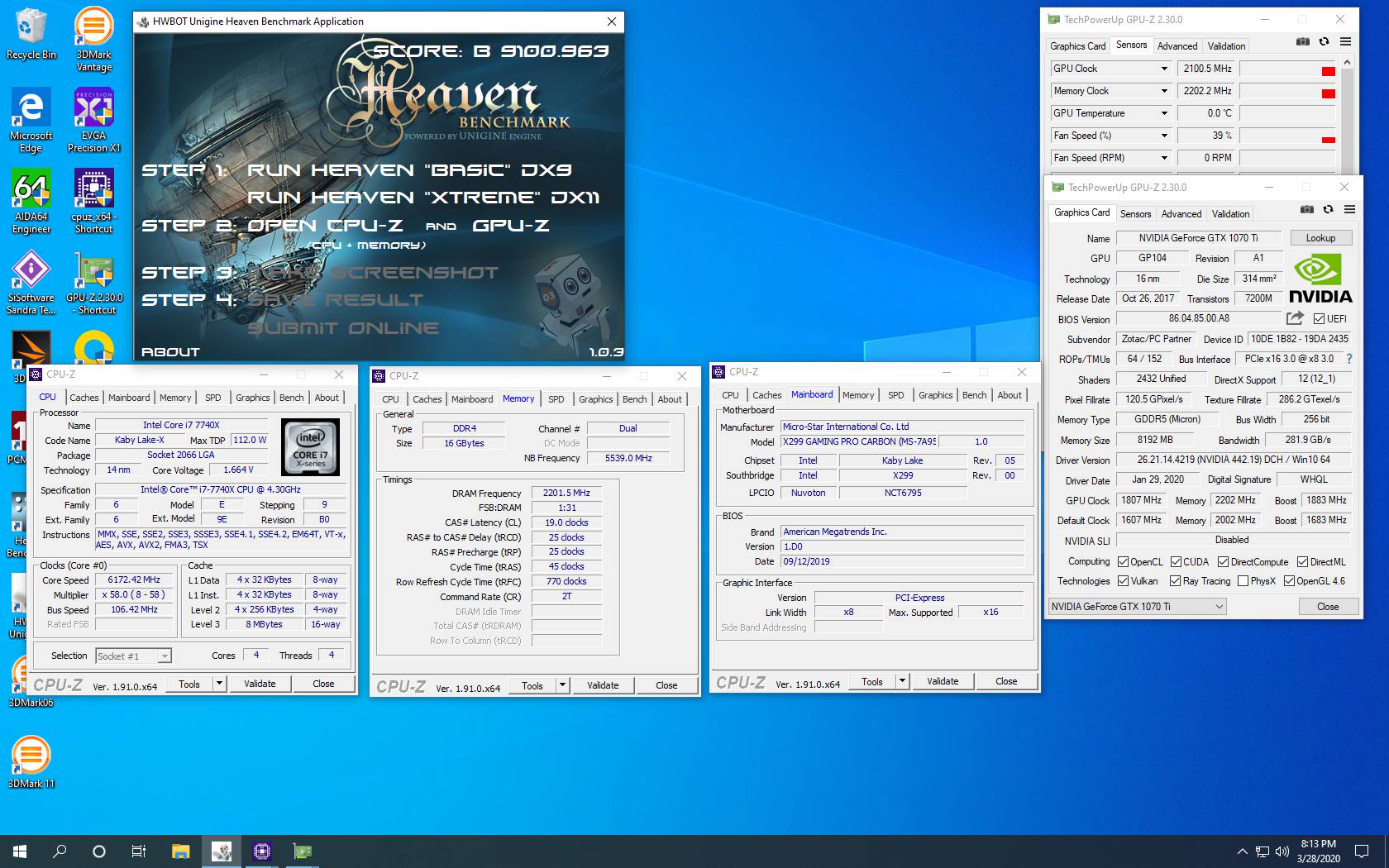
Task: Click Validate button in CPU-Z CPU window
Action: (x=260, y=684)
